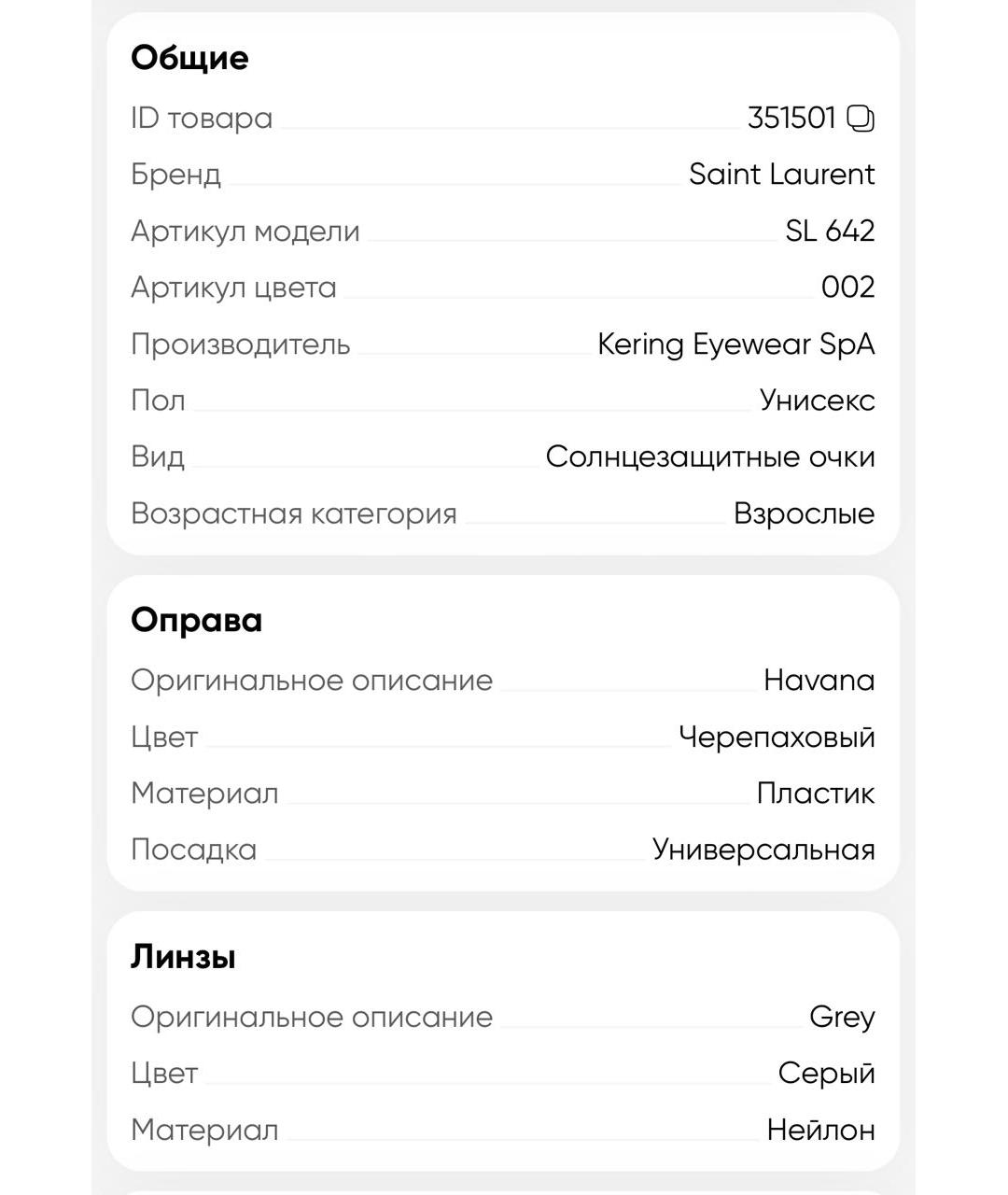This screenshot has width=1008, height=1195.
Task: Tap the Универсальная fit value
Action: (x=763, y=850)
